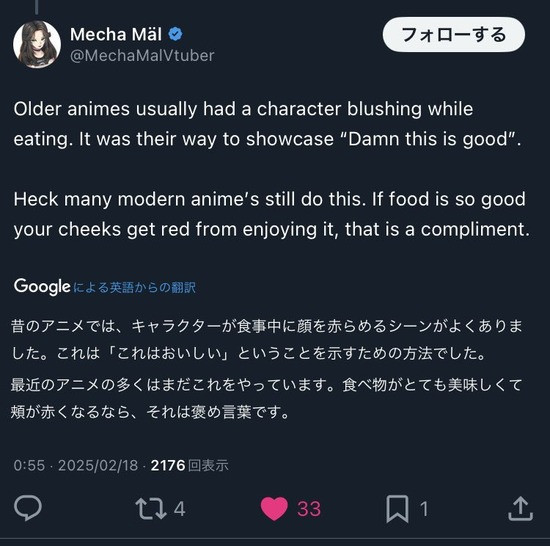Click the Google logo in translation notice
This screenshot has width=550, height=546.
click(x=42, y=287)
